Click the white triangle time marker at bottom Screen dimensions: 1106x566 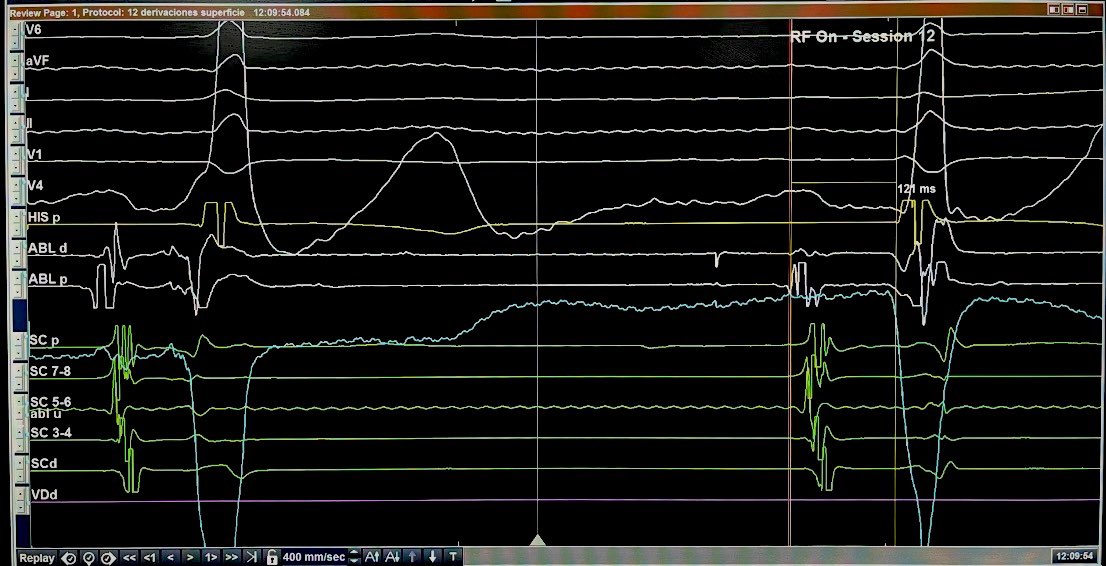pos(537,541)
